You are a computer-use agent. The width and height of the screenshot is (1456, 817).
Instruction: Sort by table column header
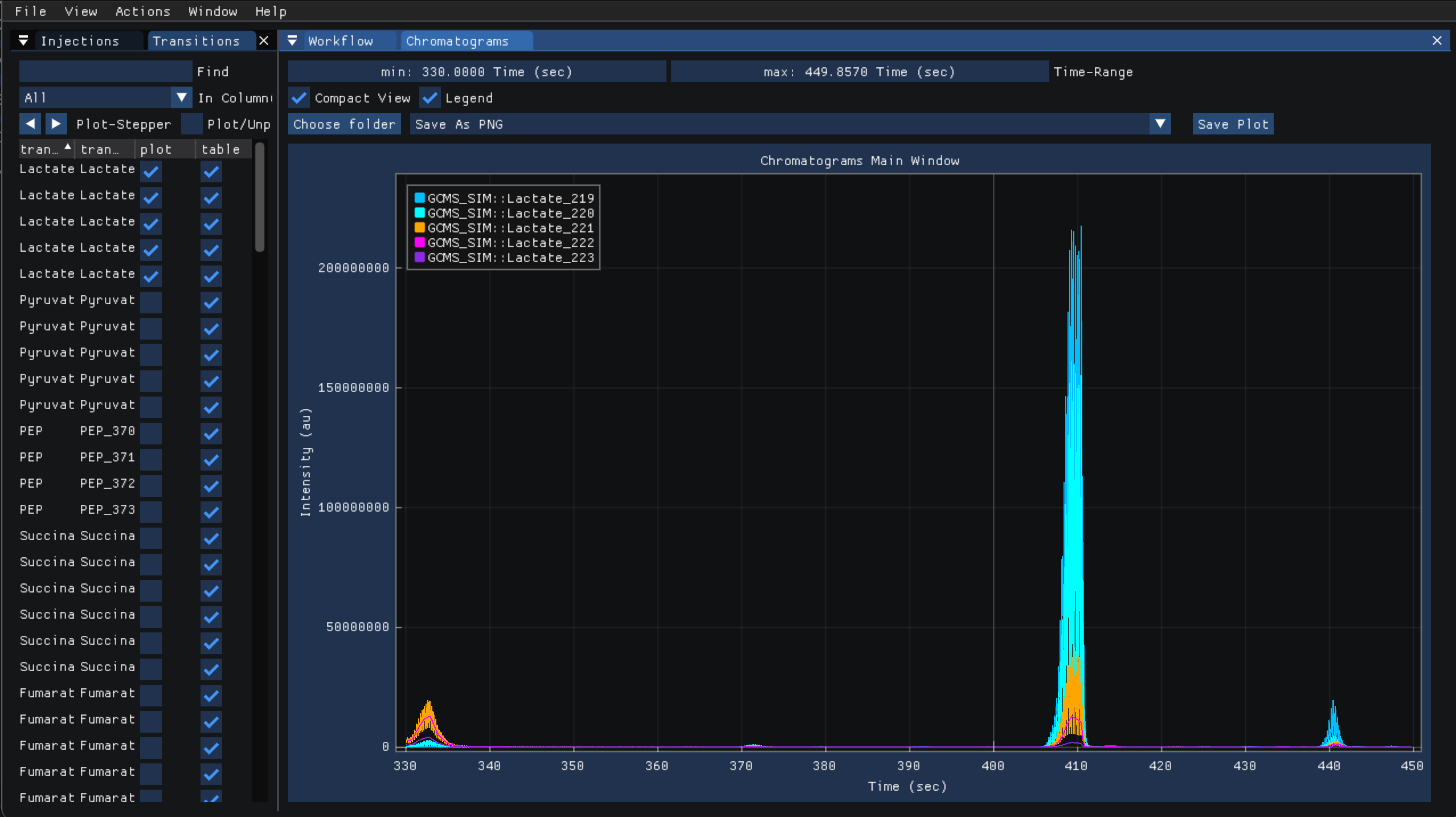(224, 149)
